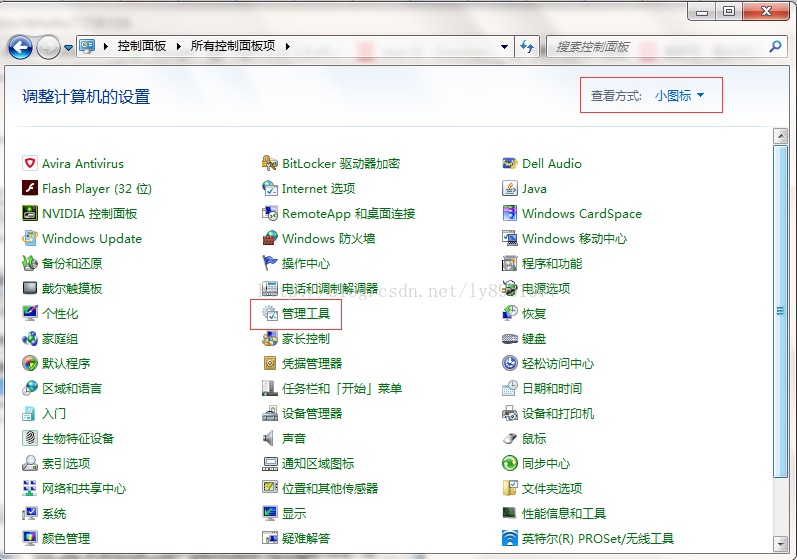The height and width of the screenshot is (560, 797).
Task: Click the 凭据管理器 safe icon
Action: click(x=270, y=363)
